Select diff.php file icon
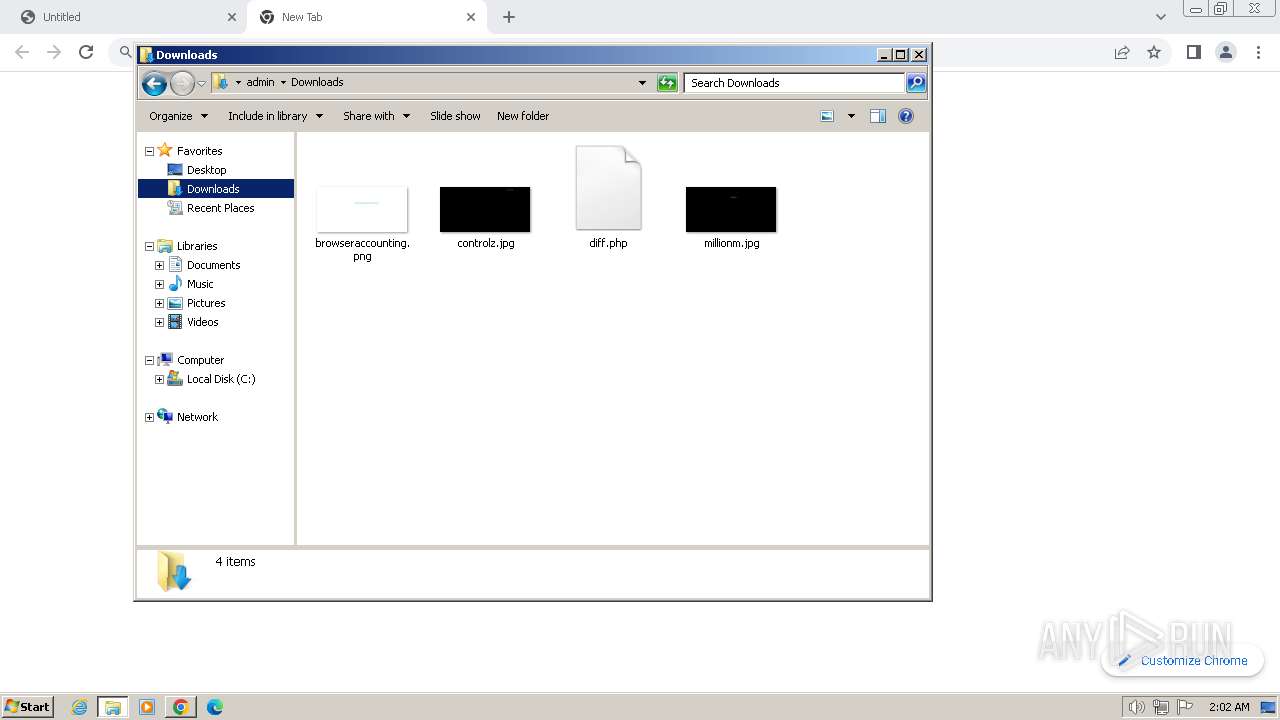This screenshot has width=1280, height=720. tap(608, 188)
